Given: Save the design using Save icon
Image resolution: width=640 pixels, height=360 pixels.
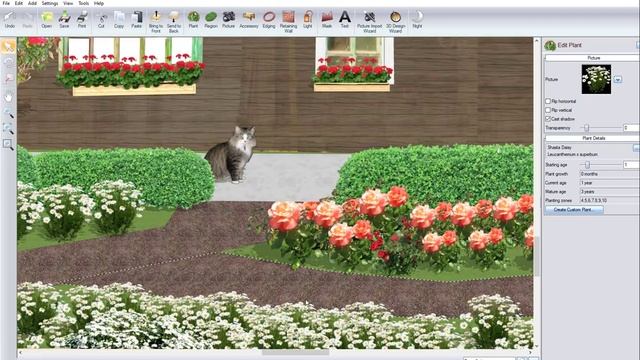Looking at the screenshot, I should click(64, 20).
